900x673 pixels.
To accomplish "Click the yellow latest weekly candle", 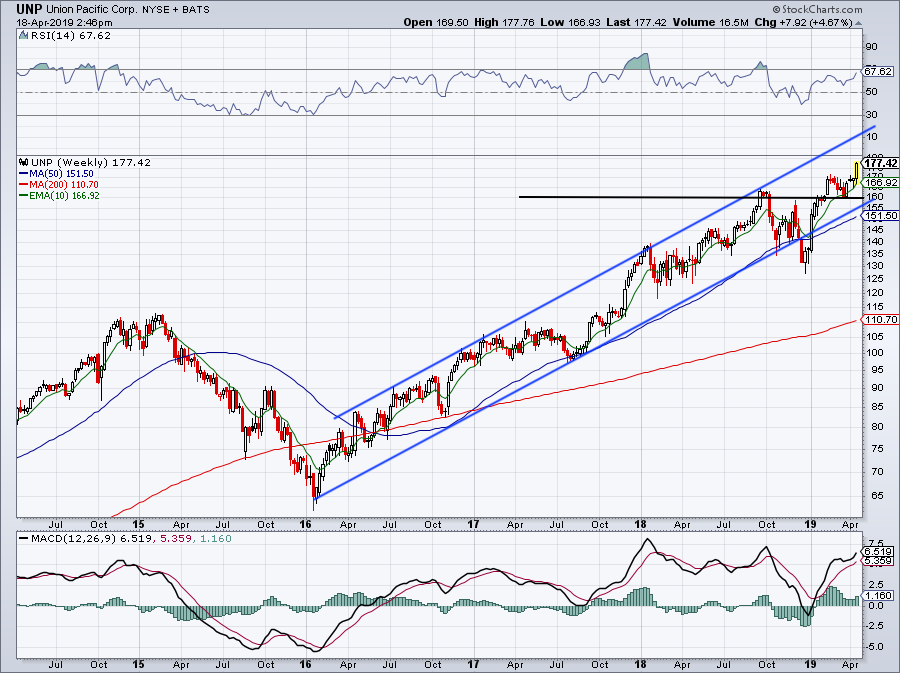I will (856, 171).
